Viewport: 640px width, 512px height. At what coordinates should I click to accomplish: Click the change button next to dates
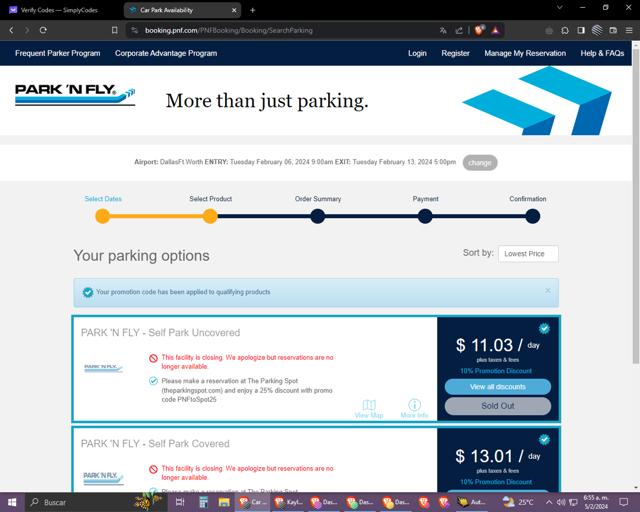480,163
